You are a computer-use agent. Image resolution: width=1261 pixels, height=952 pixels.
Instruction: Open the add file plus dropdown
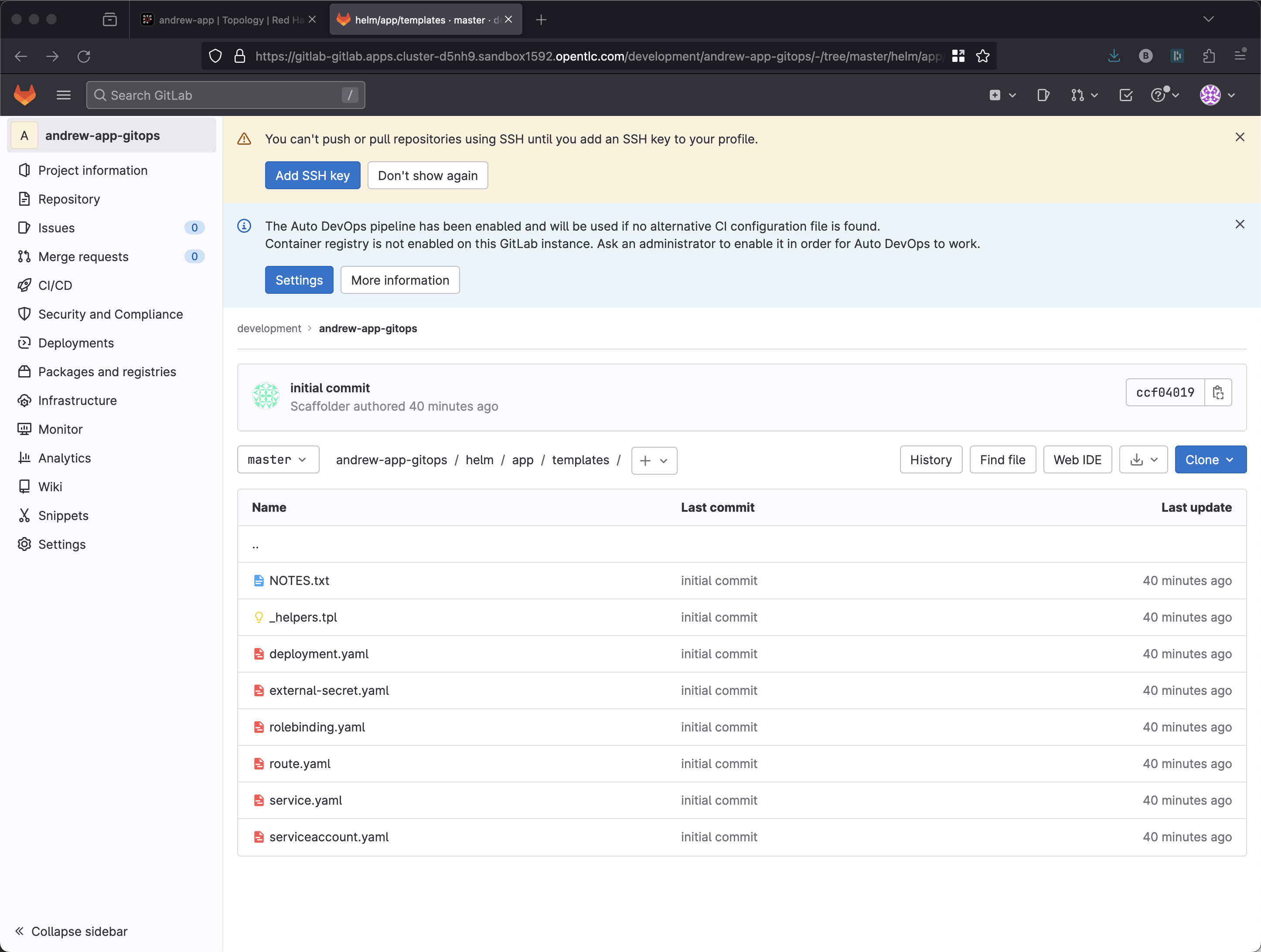tap(653, 460)
